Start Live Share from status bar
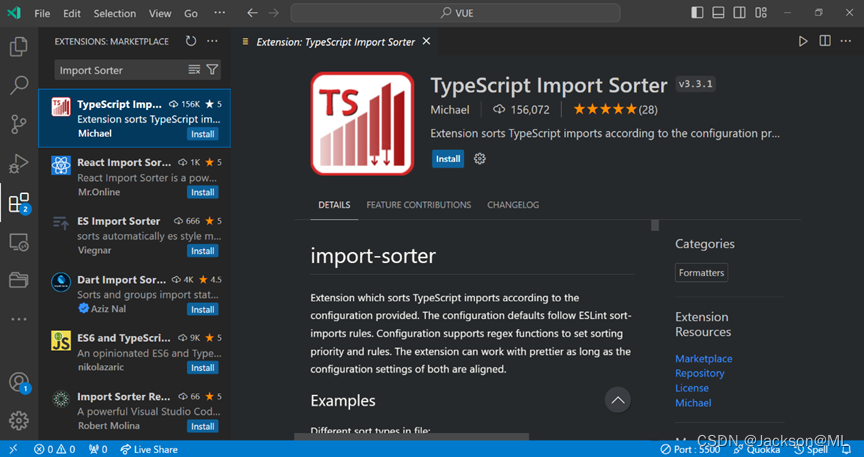The width and height of the screenshot is (864, 457). coord(149,449)
